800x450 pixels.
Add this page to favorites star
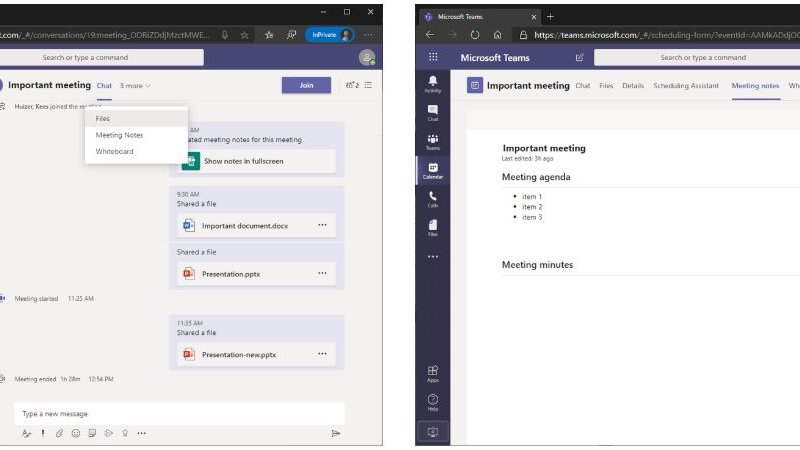pos(244,35)
